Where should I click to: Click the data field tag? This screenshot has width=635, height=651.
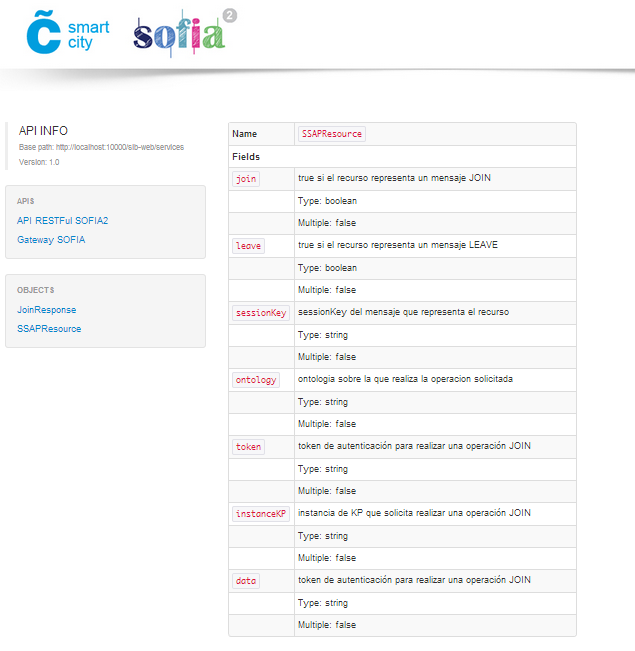tap(245, 581)
